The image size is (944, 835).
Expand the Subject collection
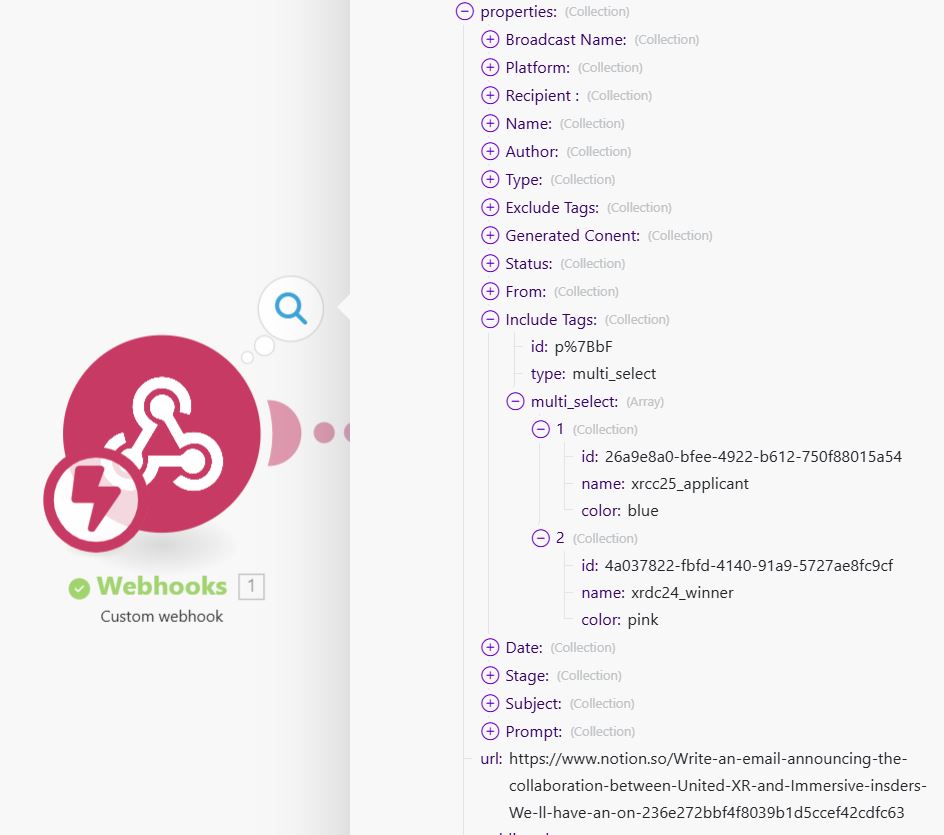pyautogui.click(x=490, y=704)
